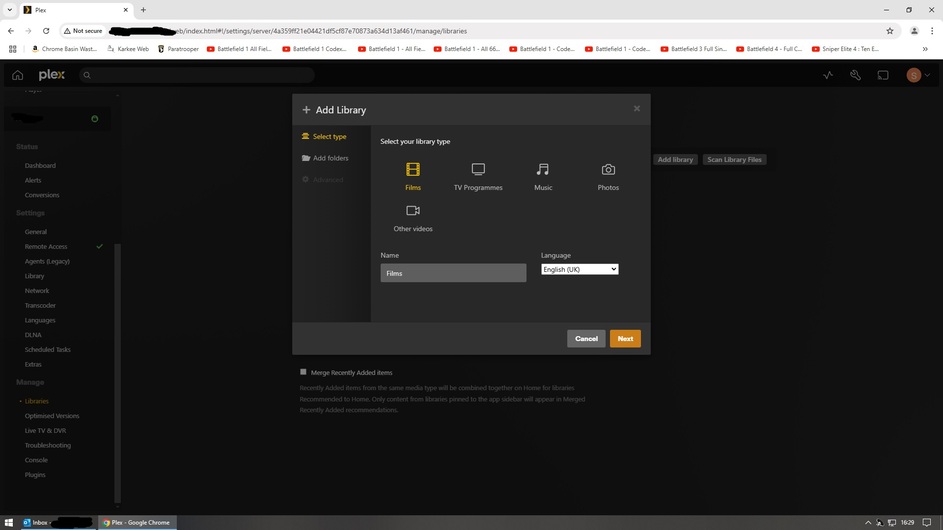This screenshot has height=530, width=943.
Task: Bookmark this page with star icon
Action: 889,31
